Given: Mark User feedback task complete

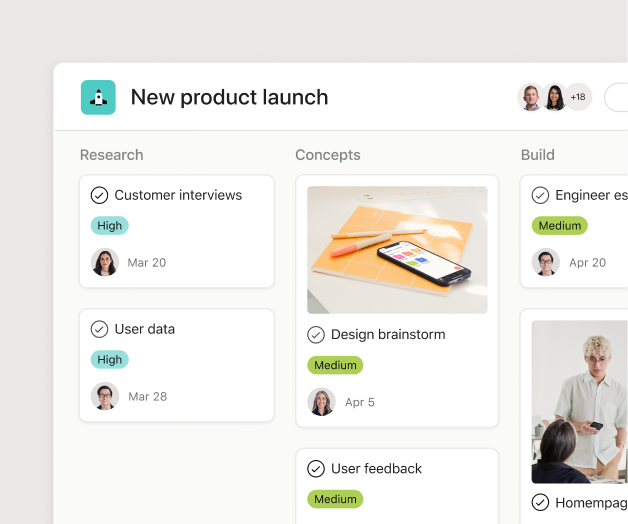Looking at the screenshot, I should (x=316, y=469).
